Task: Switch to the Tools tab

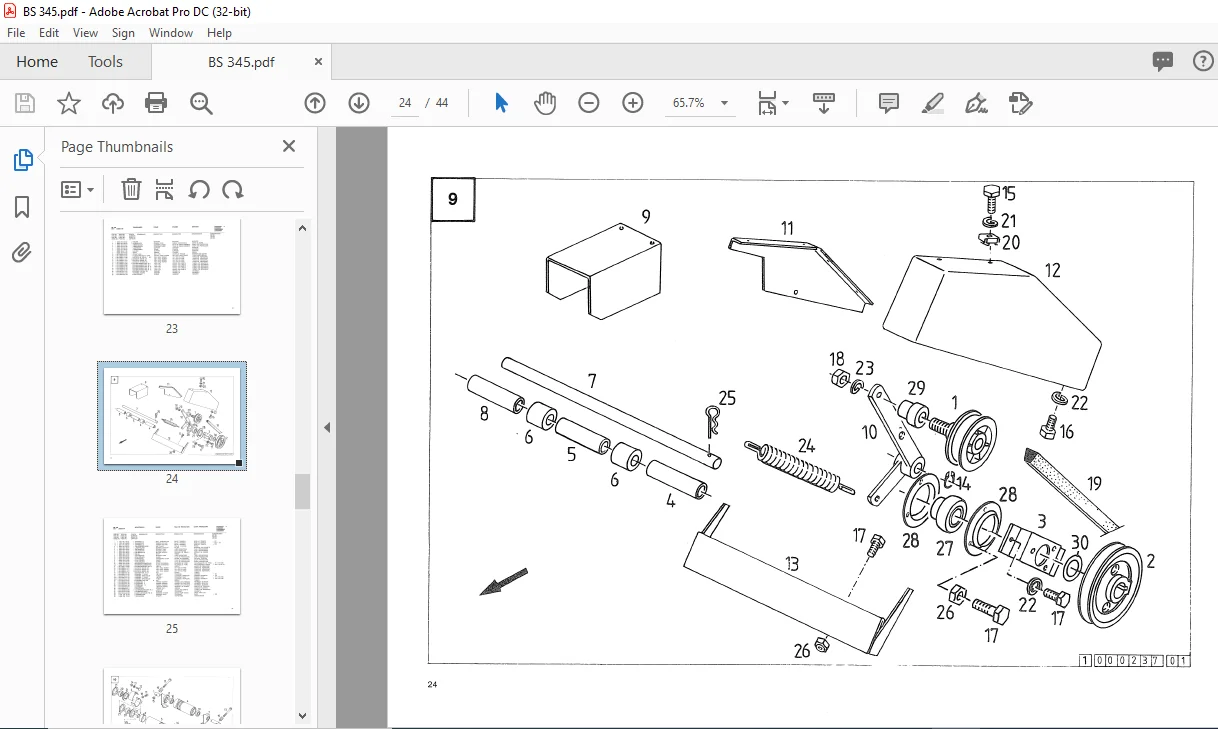Action: (105, 62)
